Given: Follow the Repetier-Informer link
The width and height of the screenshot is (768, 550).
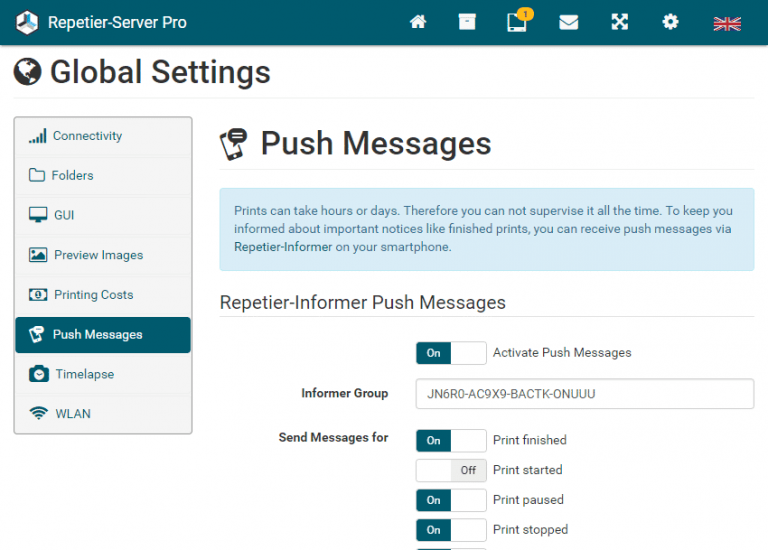Looking at the screenshot, I should 283,247.
